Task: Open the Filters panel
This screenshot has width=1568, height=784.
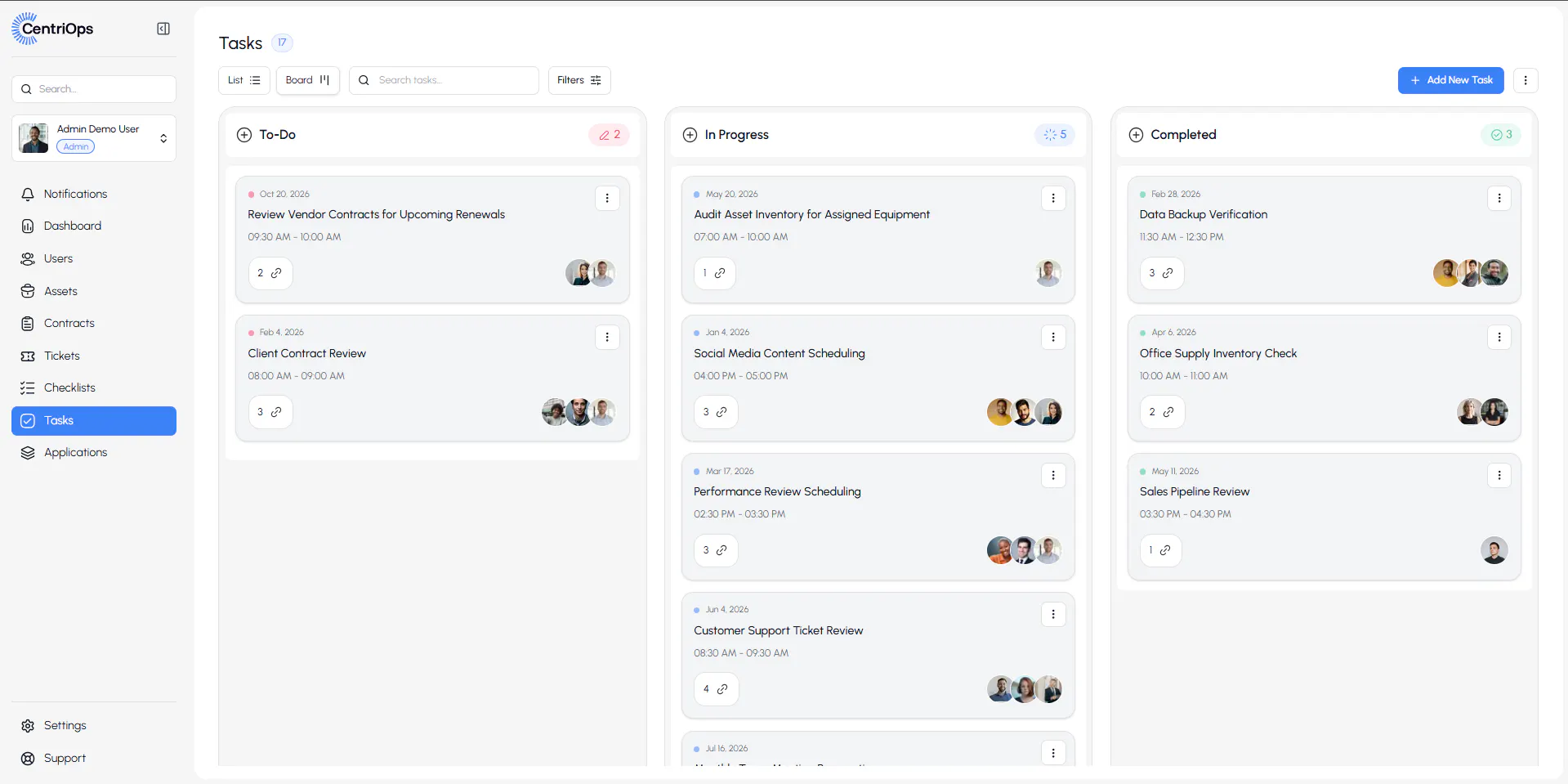Action: (x=579, y=80)
